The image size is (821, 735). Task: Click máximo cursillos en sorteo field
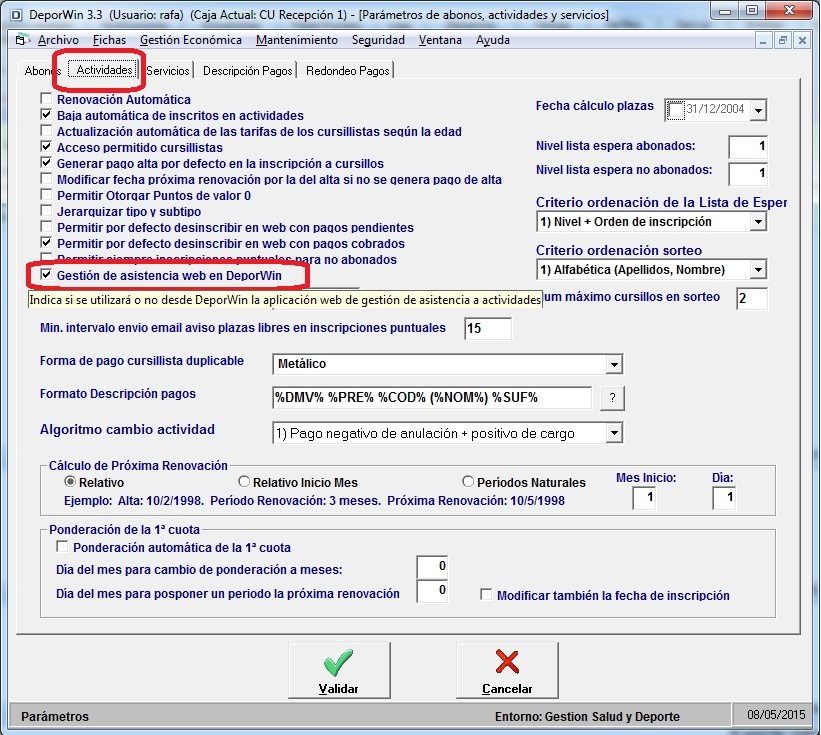(x=752, y=298)
